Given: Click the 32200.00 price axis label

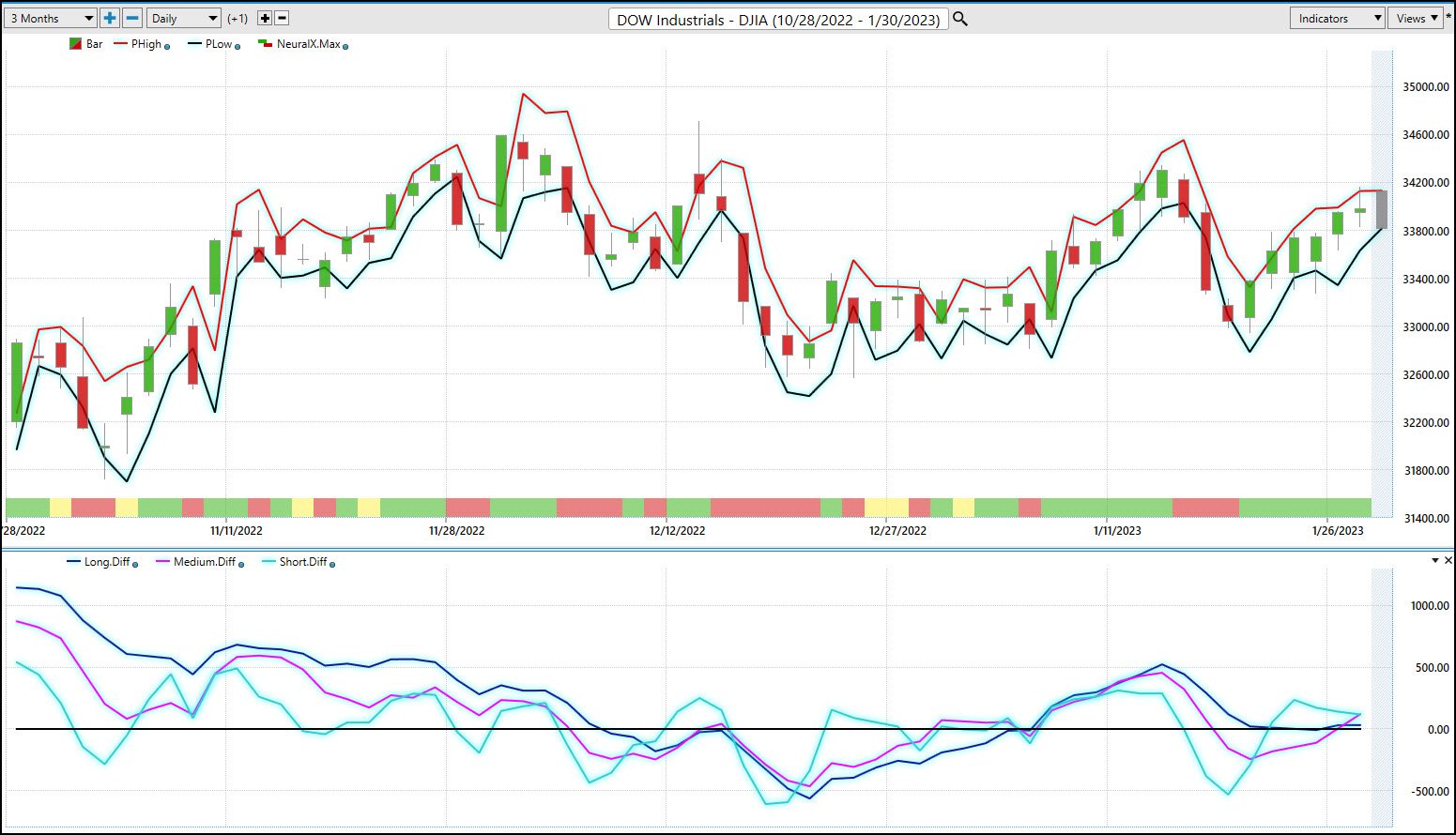Looking at the screenshot, I should (x=1426, y=423).
